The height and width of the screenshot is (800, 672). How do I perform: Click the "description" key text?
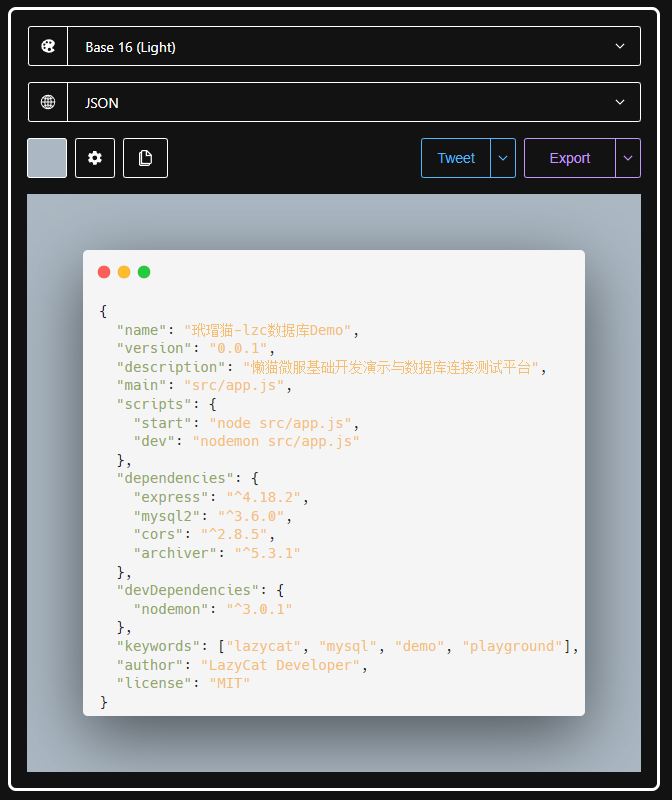171,367
